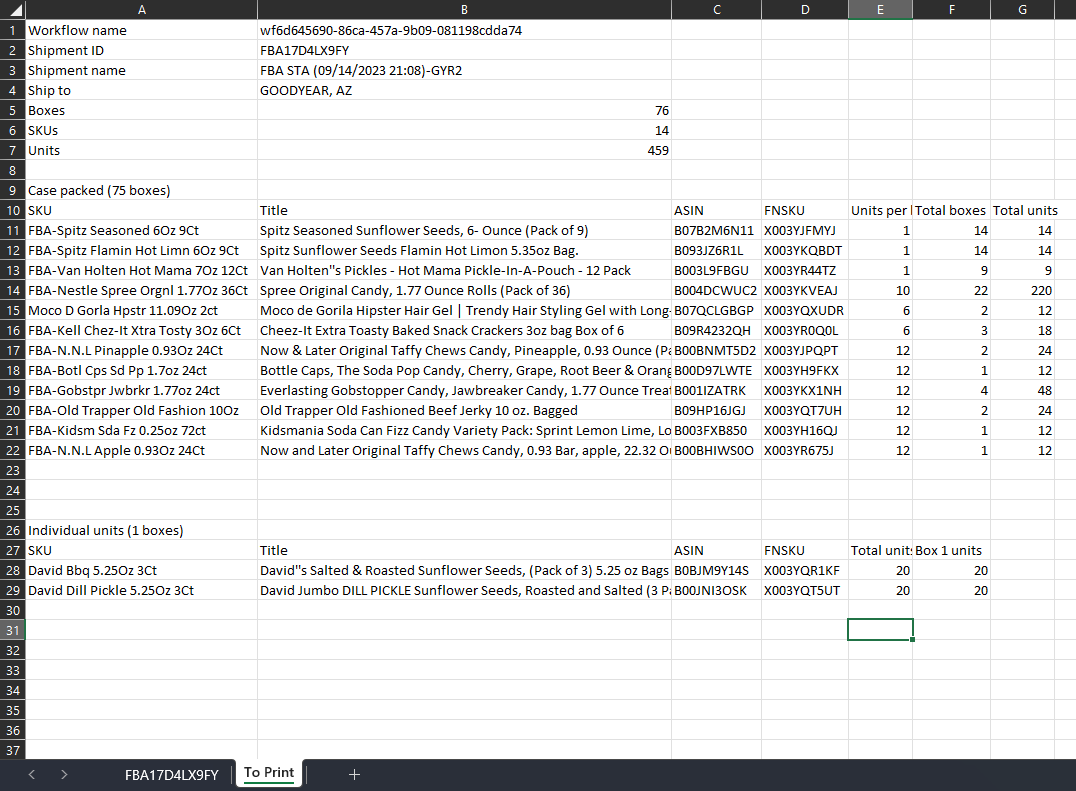Select FNSKU X003YQT5UT cell
This screenshot has width=1076, height=791.
(x=805, y=590)
